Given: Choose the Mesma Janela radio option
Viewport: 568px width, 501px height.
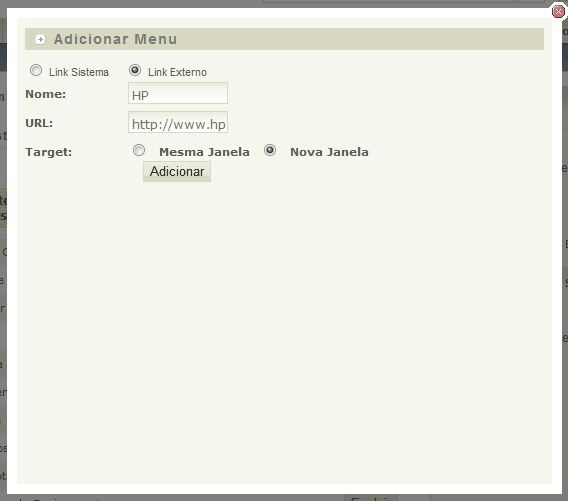Looking at the screenshot, I should point(139,150).
